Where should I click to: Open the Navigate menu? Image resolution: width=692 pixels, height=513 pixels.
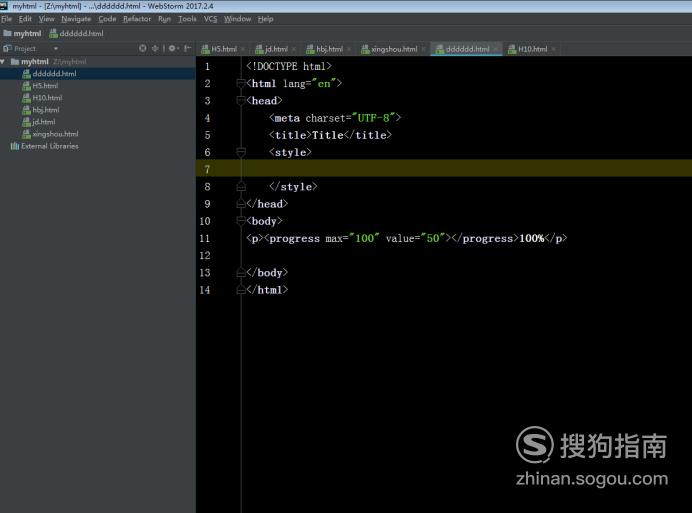(76, 19)
